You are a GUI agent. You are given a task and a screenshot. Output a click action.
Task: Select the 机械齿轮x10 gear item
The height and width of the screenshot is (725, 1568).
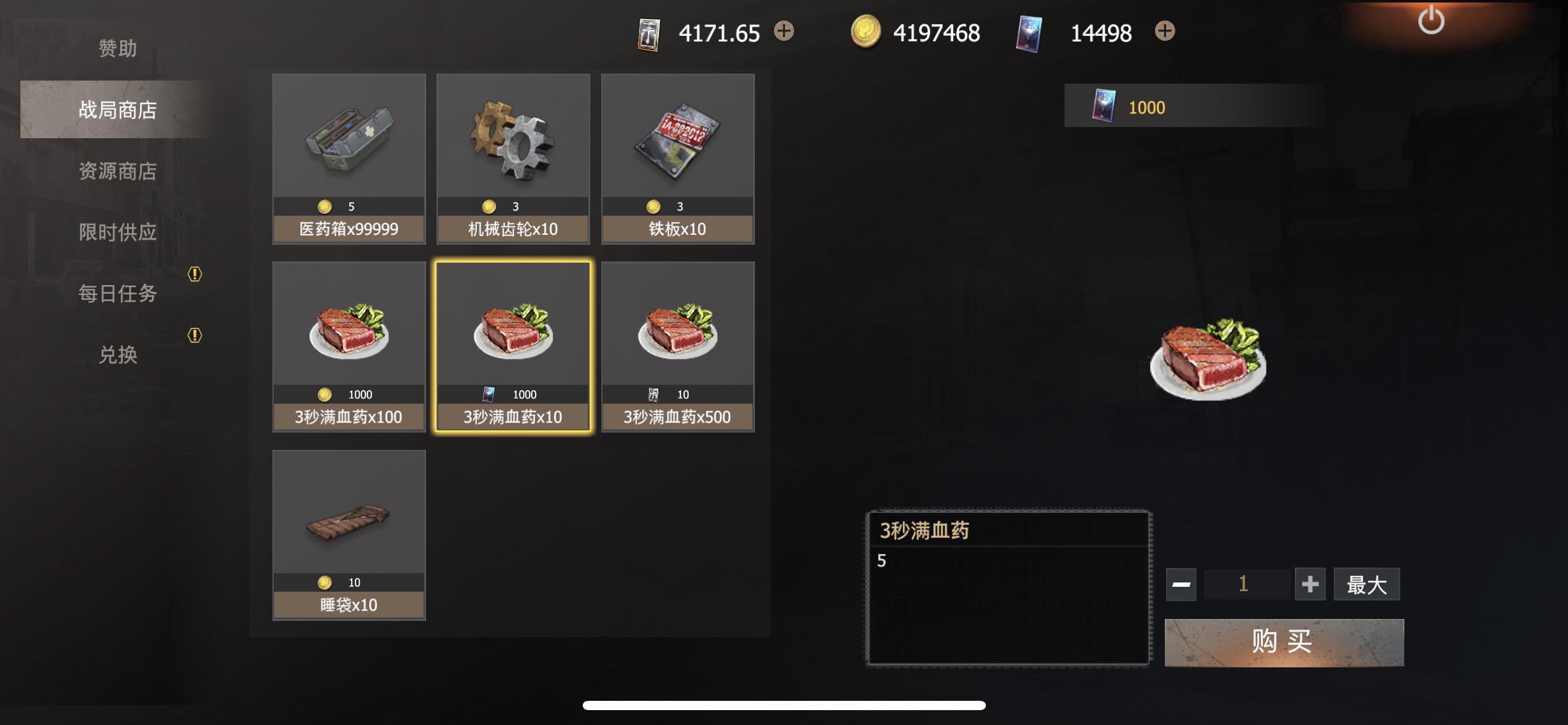pyautogui.click(x=513, y=159)
